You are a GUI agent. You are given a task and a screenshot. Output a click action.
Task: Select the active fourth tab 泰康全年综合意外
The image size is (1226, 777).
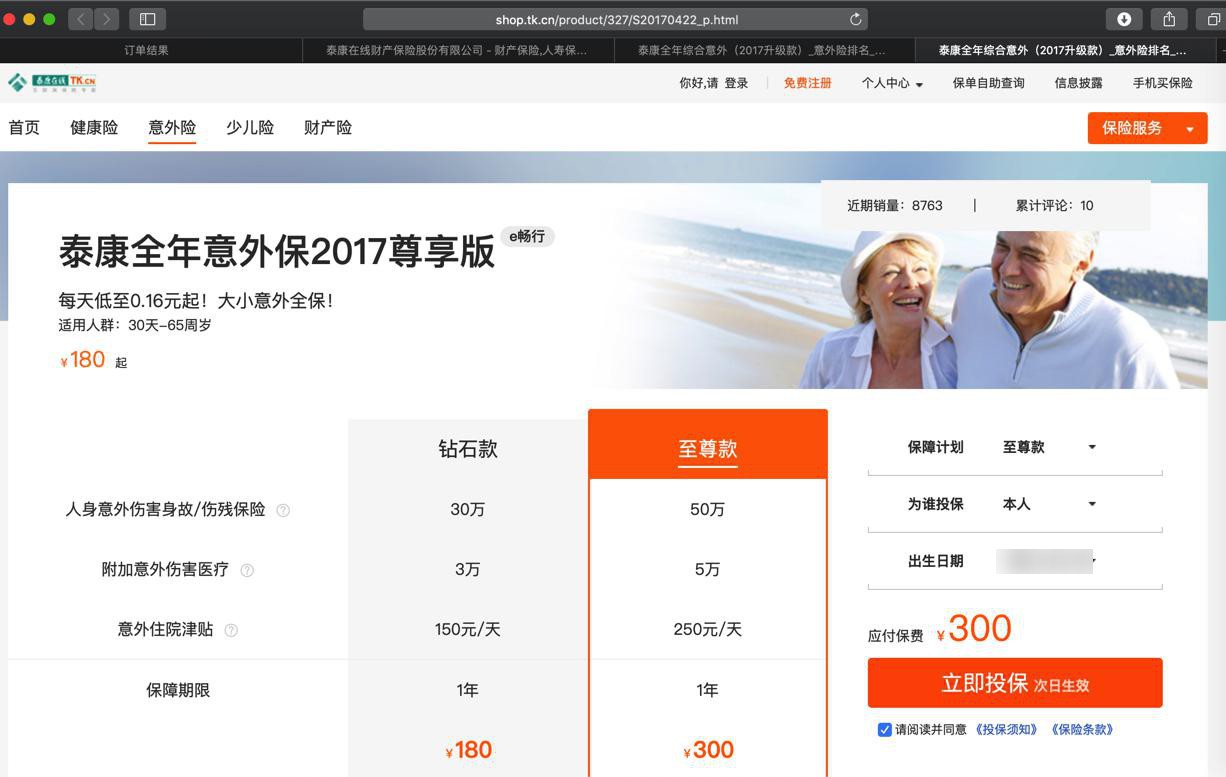pos(1063,50)
